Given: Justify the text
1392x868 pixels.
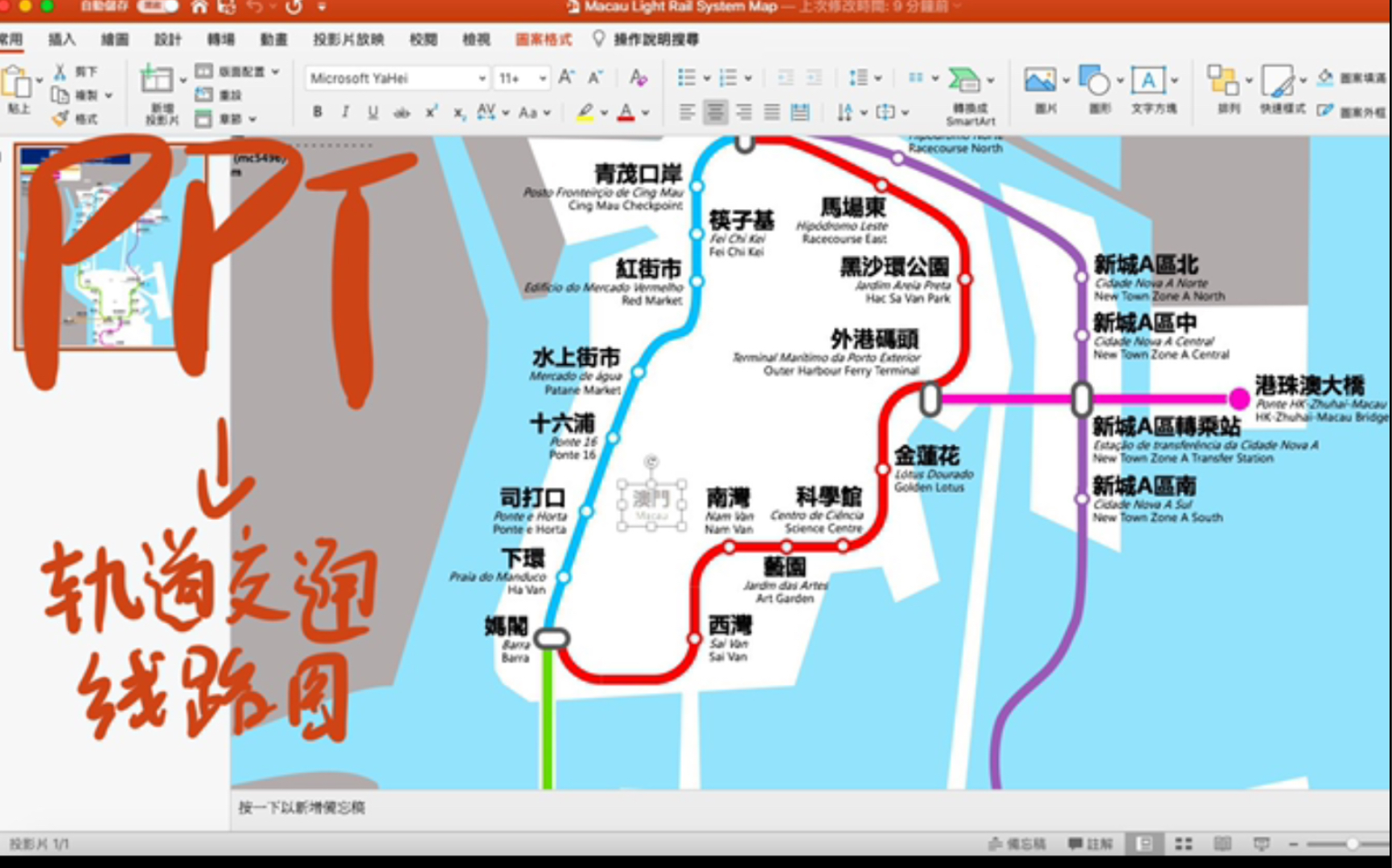Looking at the screenshot, I should pos(772,113).
